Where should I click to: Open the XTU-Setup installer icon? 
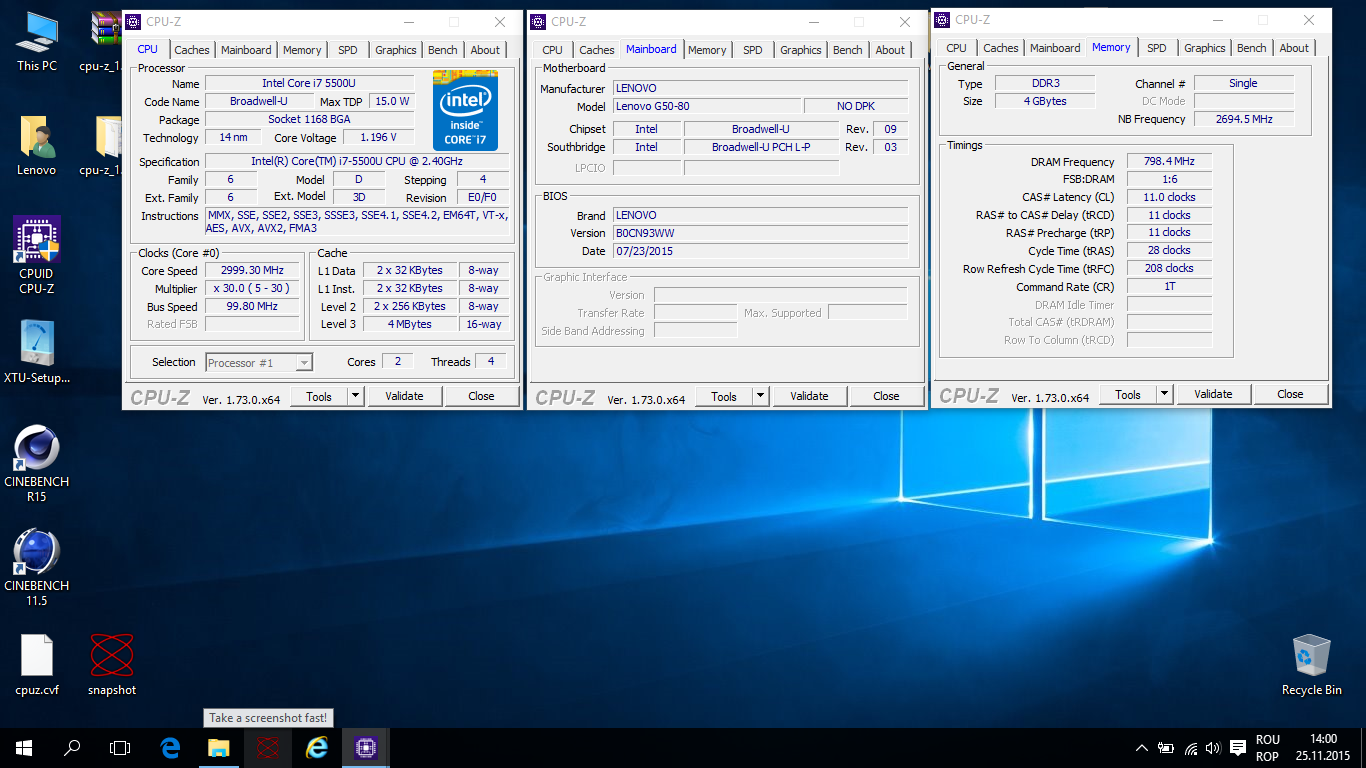[37, 353]
